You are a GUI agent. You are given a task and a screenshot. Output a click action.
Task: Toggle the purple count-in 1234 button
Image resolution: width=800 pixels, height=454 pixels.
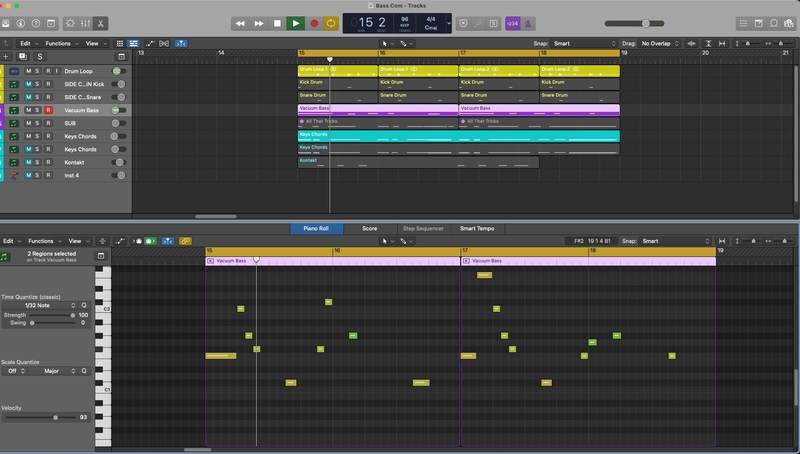512,23
